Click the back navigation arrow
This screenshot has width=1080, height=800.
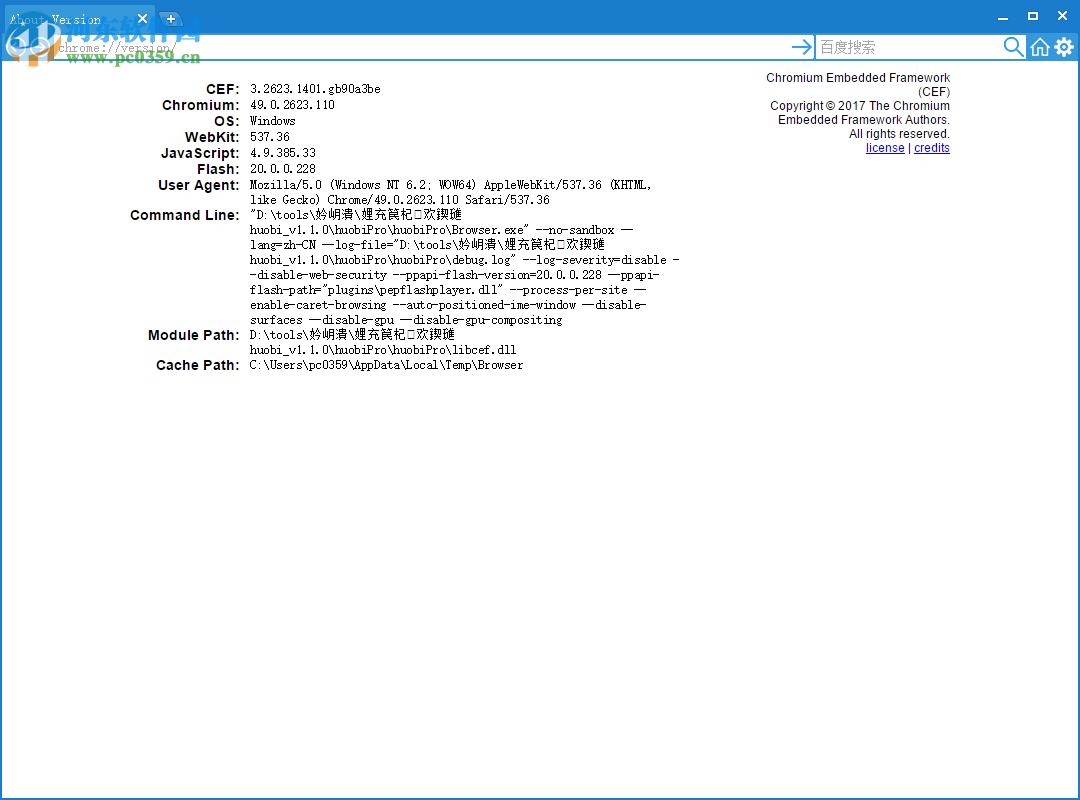click(x=17, y=47)
